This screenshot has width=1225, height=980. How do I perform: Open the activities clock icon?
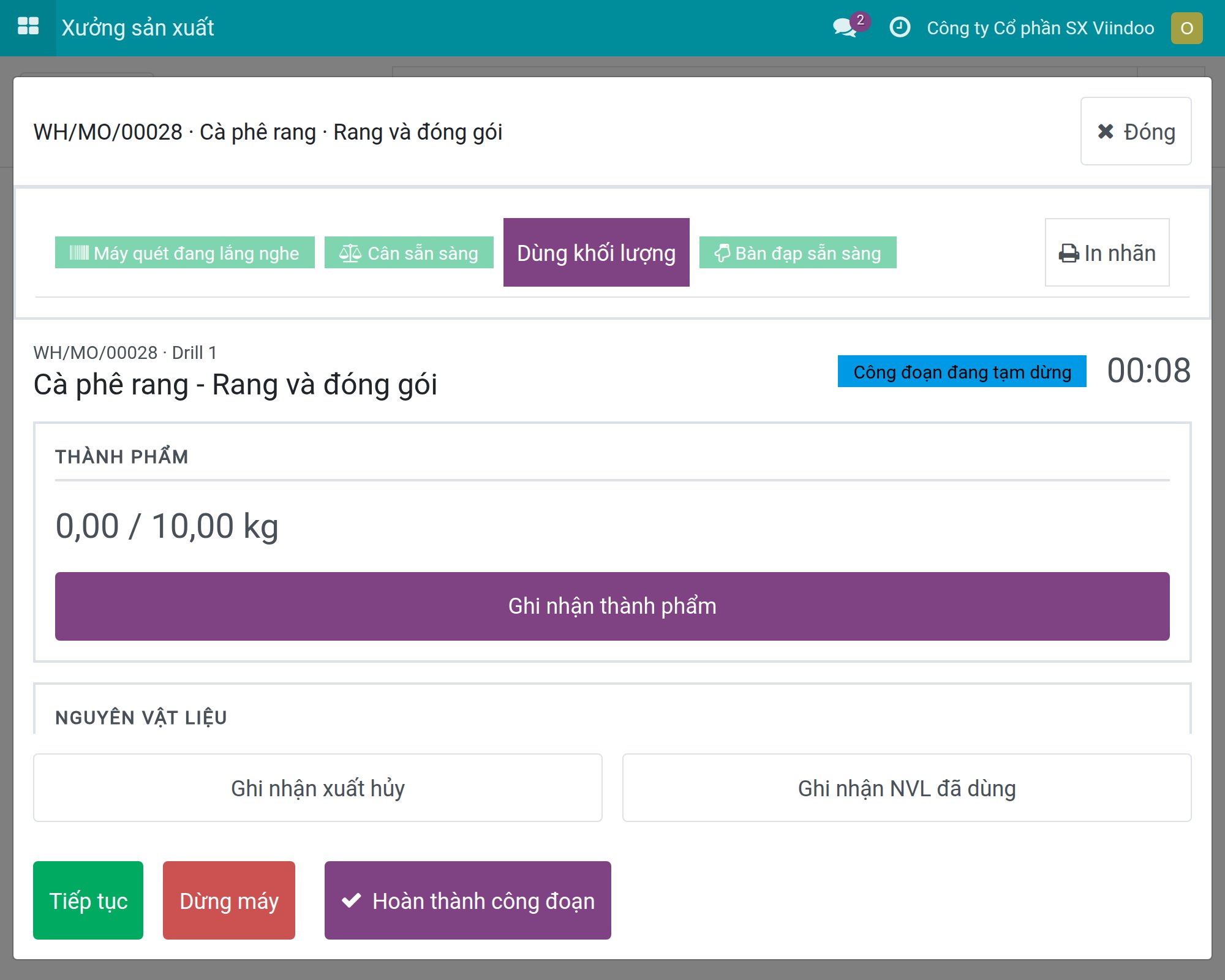click(900, 28)
